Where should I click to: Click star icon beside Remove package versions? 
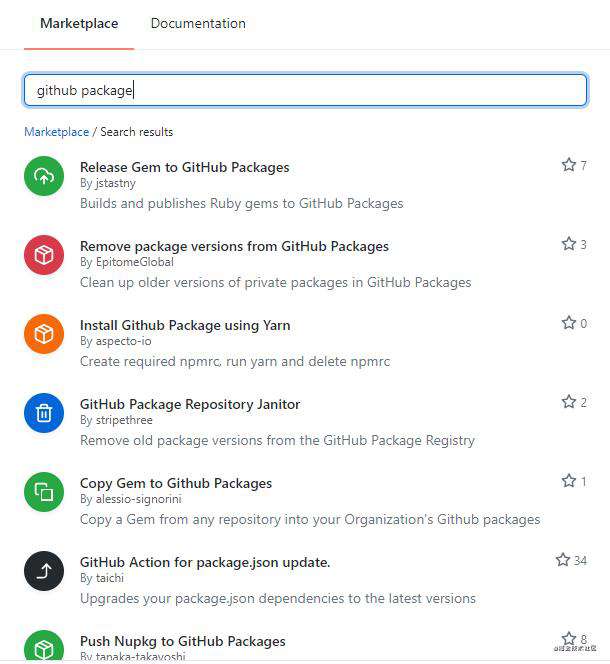(569, 244)
